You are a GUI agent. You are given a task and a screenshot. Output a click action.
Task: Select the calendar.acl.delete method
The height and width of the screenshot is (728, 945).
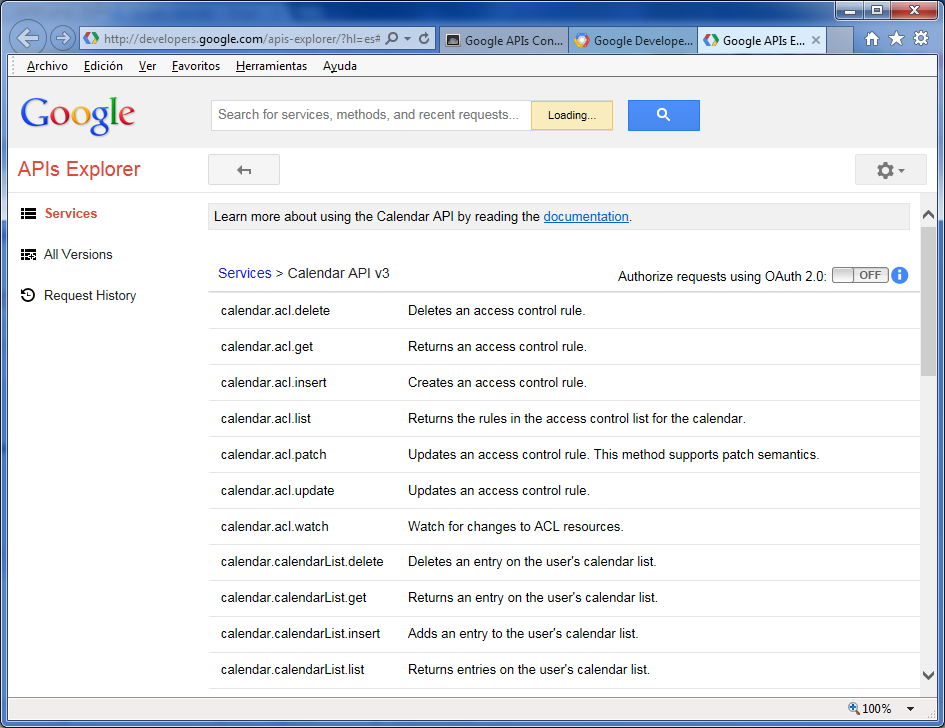coord(275,310)
